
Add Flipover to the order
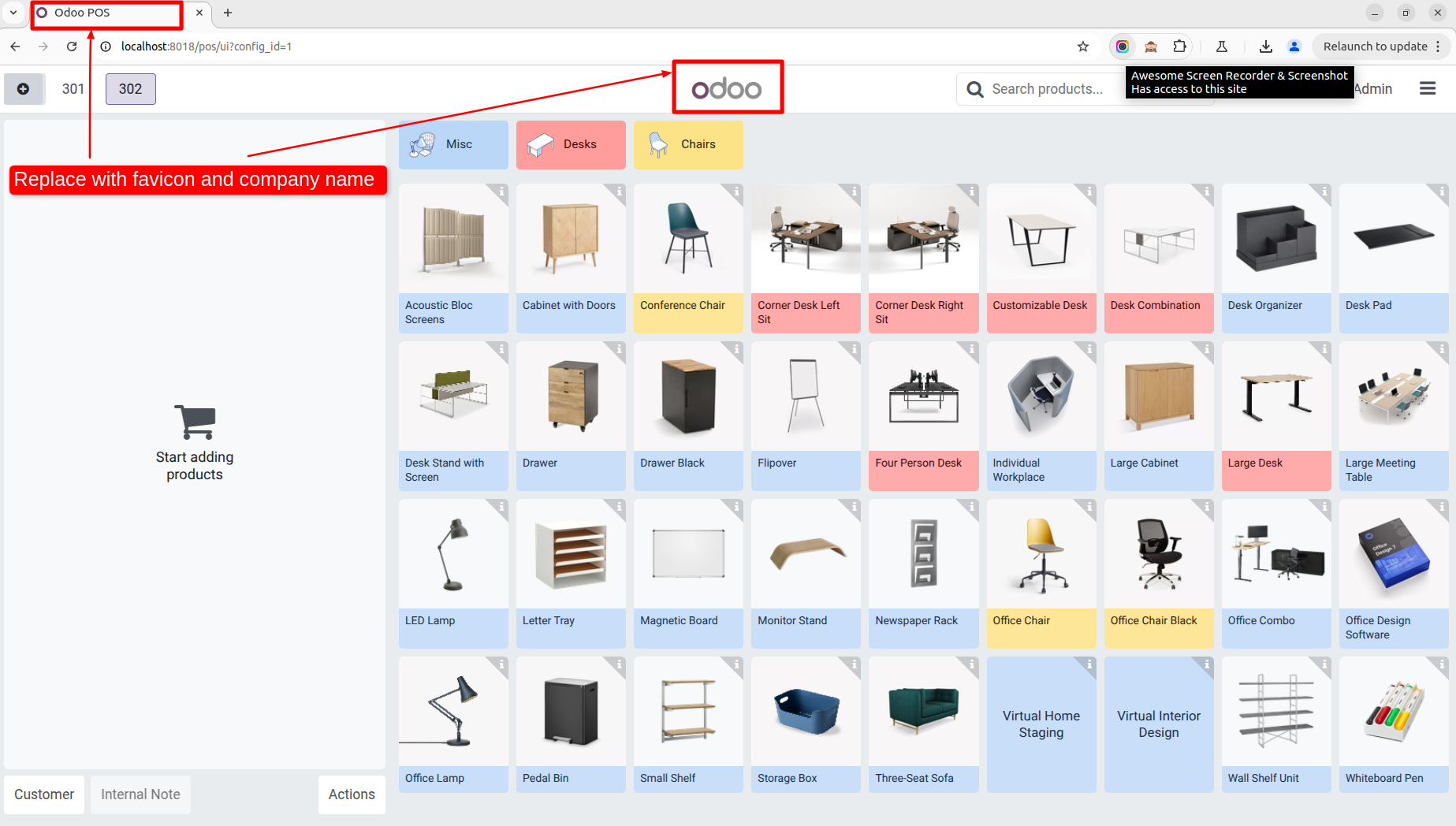point(806,416)
